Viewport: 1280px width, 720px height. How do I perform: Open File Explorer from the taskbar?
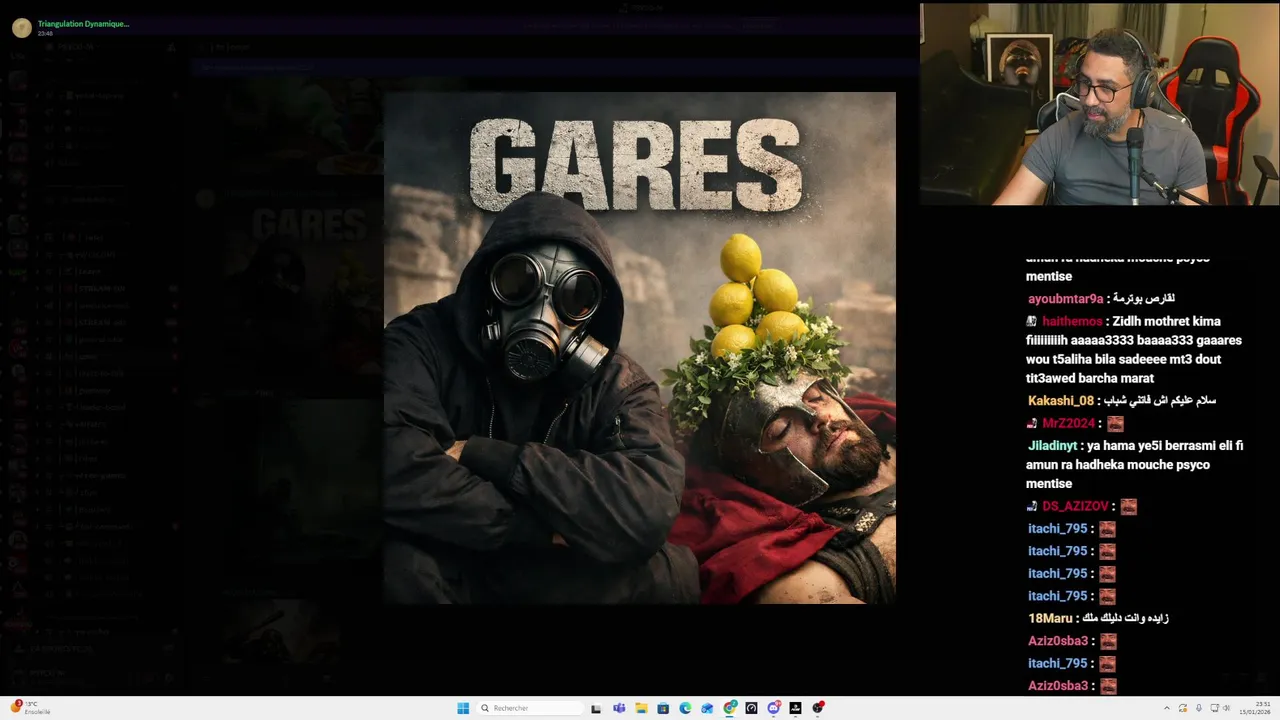pyautogui.click(x=641, y=708)
